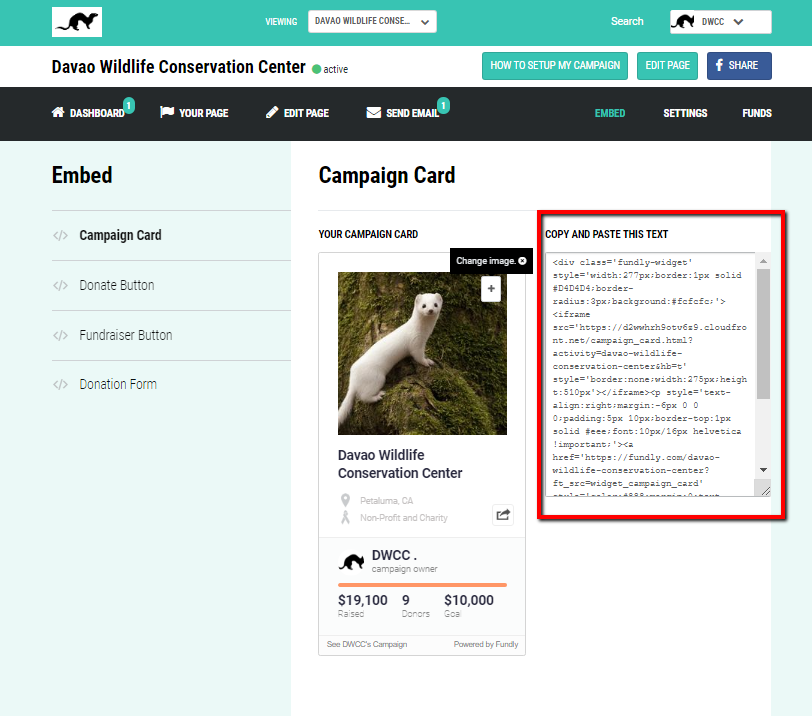Click the DWCC campaign owner avatar

click(x=352, y=561)
